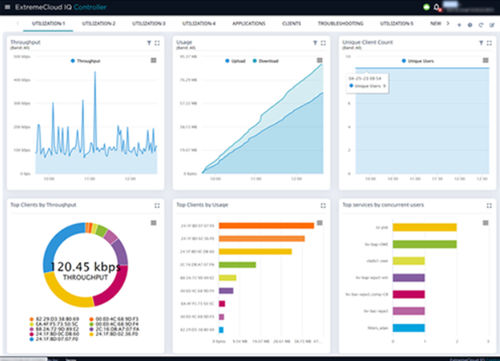Toggle legend entry EA:4F:F5:73:50:5C
Image resolution: width=500 pixels, height=361 pixels.
[x=54, y=324]
